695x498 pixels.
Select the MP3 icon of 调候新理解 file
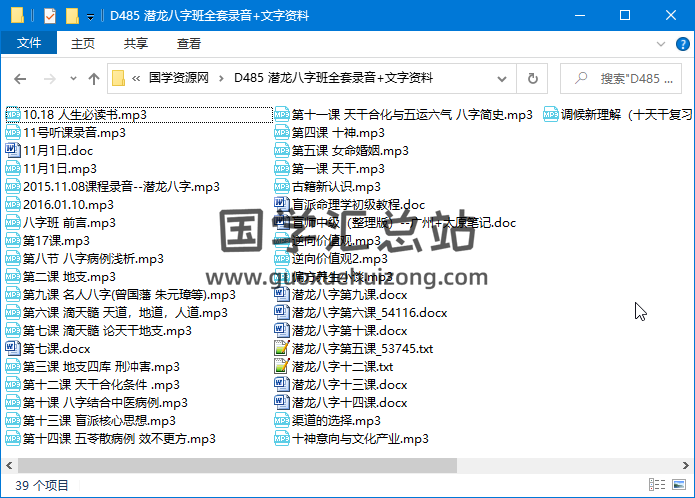point(551,115)
